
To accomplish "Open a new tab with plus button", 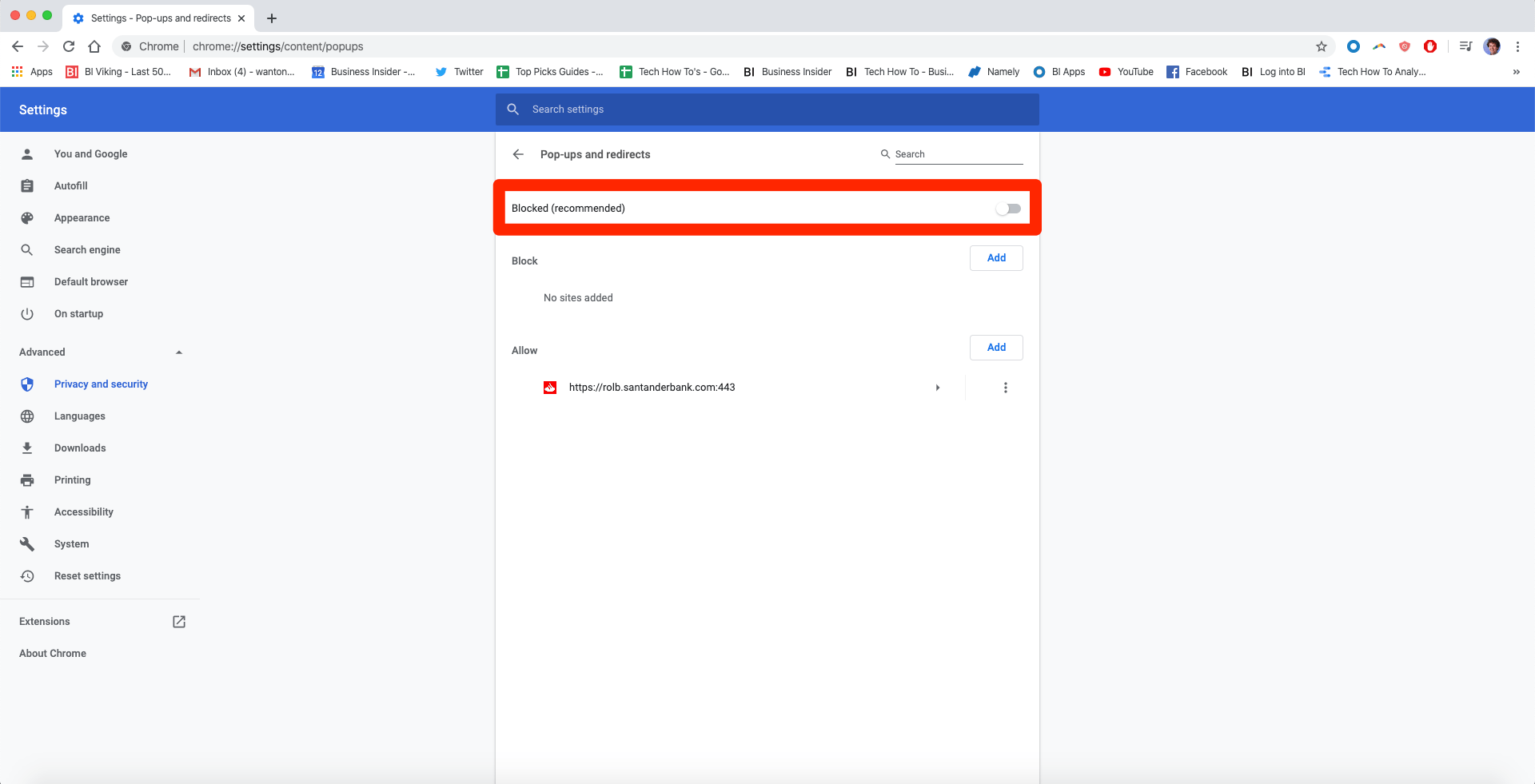I will click(272, 18).
